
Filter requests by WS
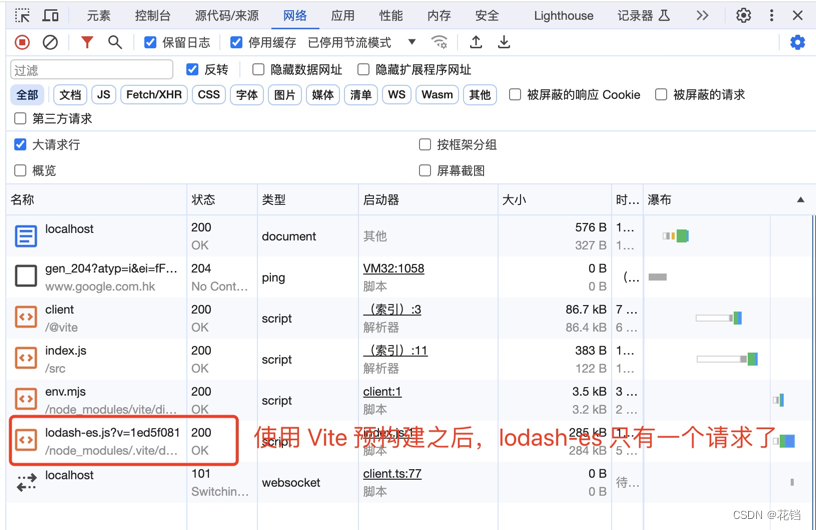point(397,95)
